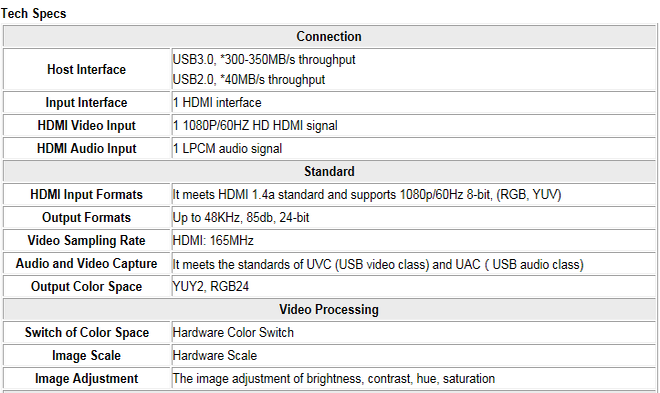Click the Video Sampling Rate label

86,241
